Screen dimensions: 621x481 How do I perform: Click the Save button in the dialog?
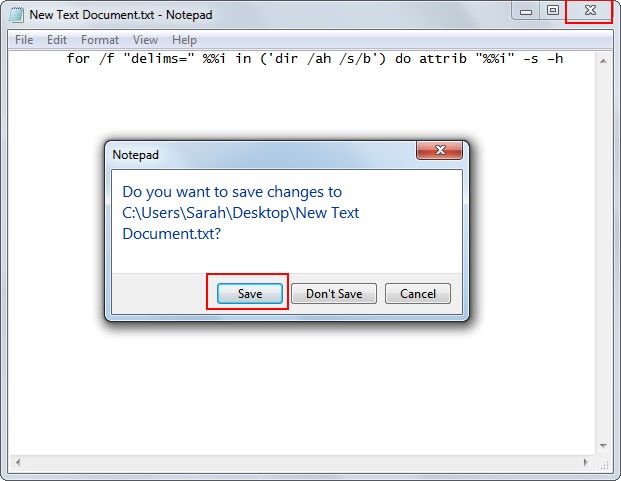click(250, 293)
